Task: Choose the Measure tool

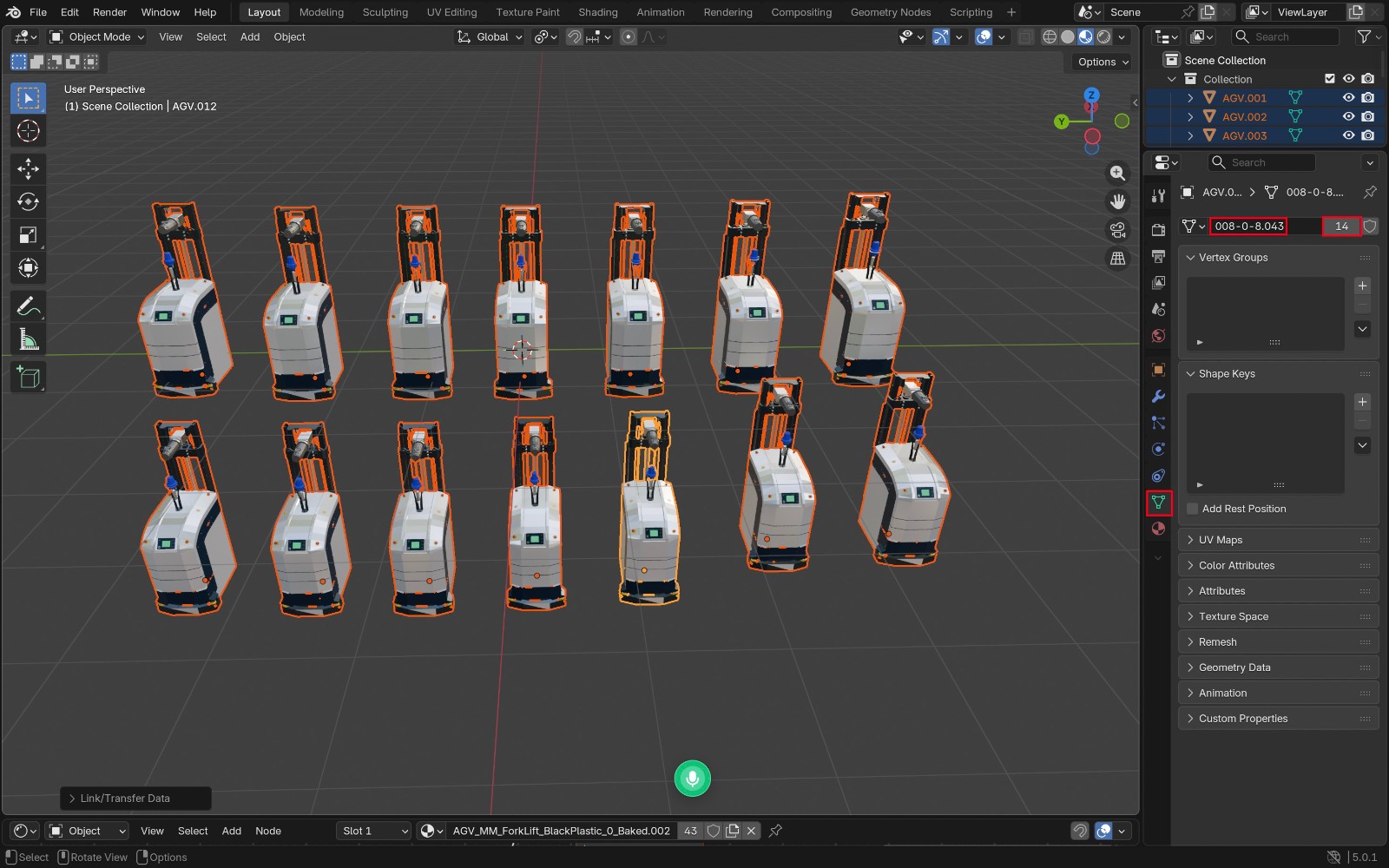Action: tap(28, 339)
